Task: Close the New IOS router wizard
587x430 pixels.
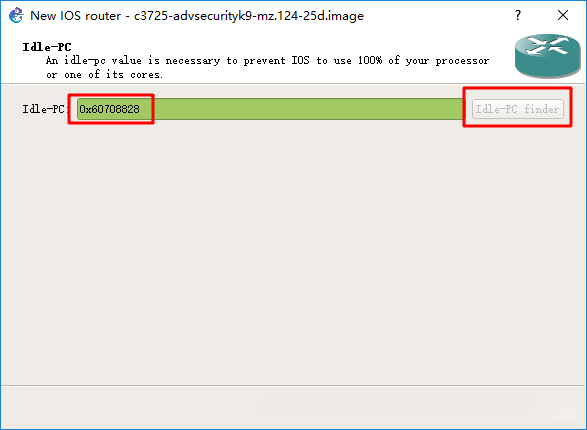Action: tap(563, 15)
